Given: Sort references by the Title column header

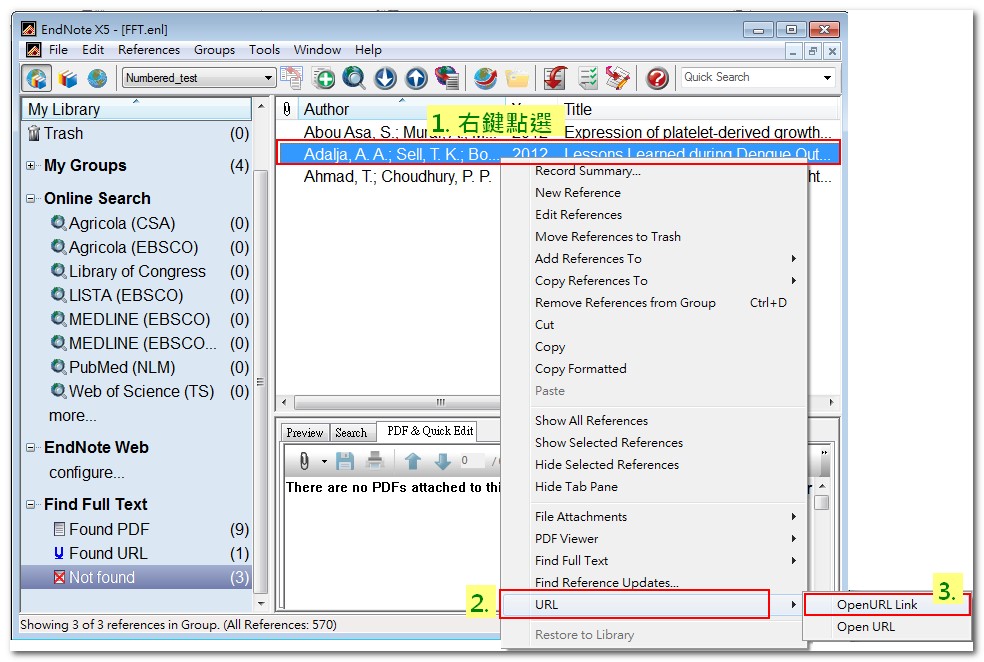Looking at the screenshot, I should (699, 109).
